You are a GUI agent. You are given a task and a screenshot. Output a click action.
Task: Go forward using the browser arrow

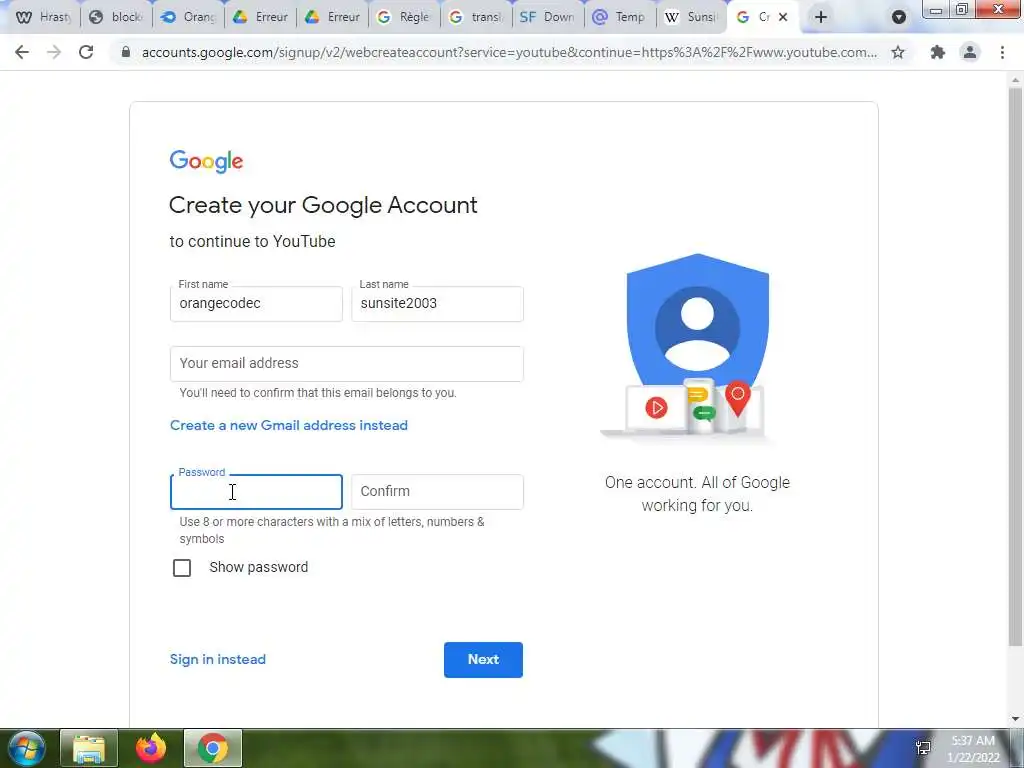click(54, 52)
